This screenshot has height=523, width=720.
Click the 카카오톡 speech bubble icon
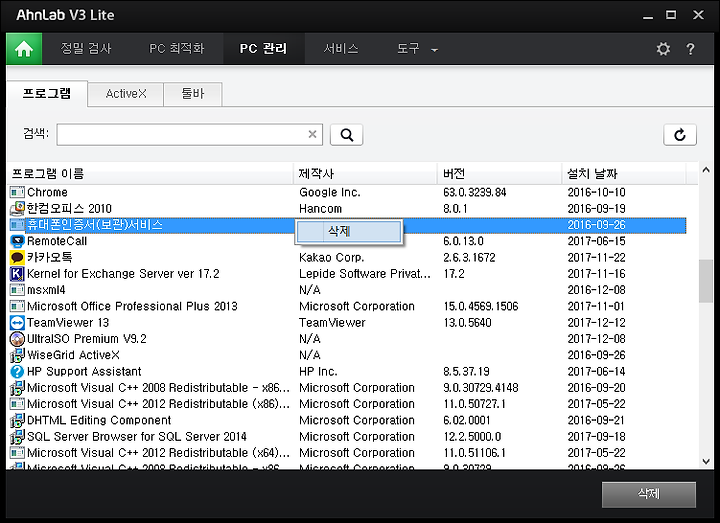pos(17,257)
